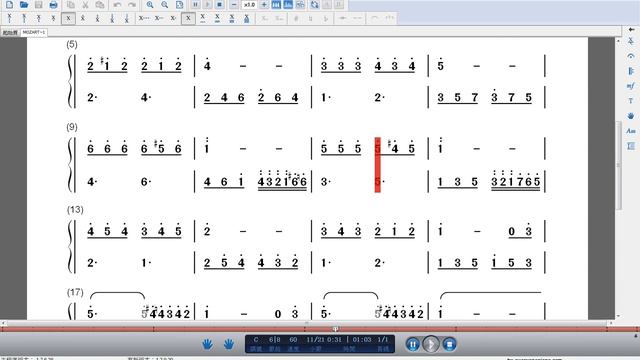This screenshot has width=640, height=360.
Task: Click the red playback progress bar
Action: tap(320, 329)
